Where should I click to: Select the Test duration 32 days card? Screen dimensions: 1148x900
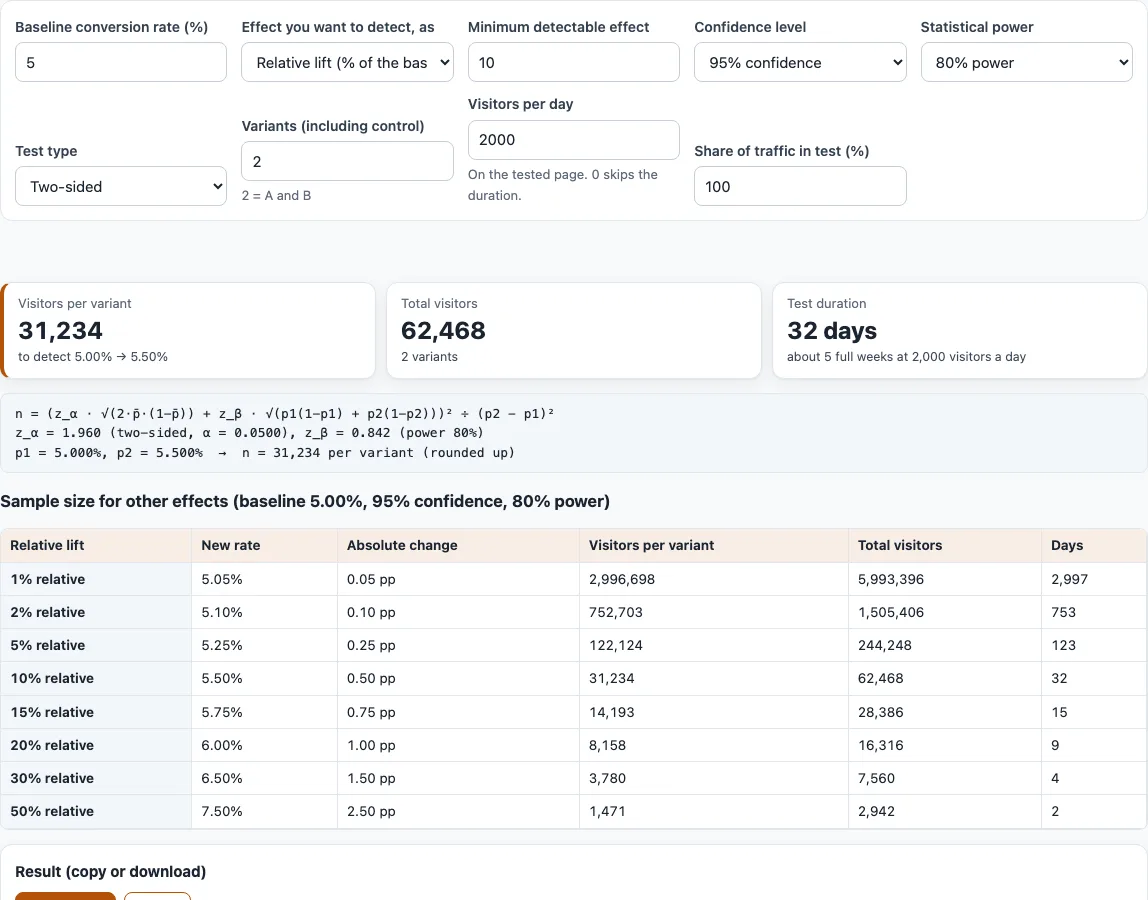(x=959, y=330)
